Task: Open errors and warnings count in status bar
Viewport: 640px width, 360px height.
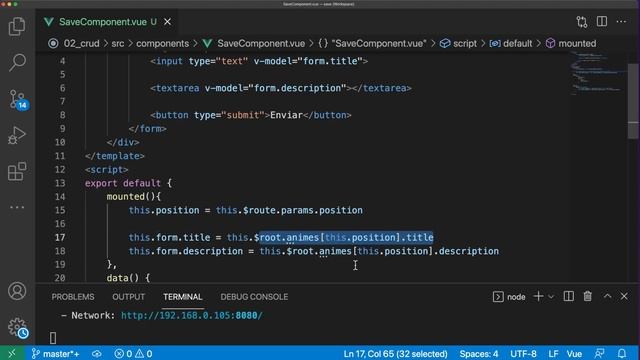Action: [x=133, y=353]
